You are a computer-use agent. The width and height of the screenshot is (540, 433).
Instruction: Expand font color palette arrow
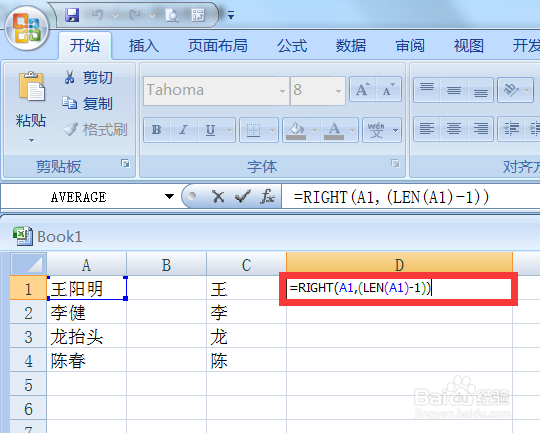pos(352,130)
